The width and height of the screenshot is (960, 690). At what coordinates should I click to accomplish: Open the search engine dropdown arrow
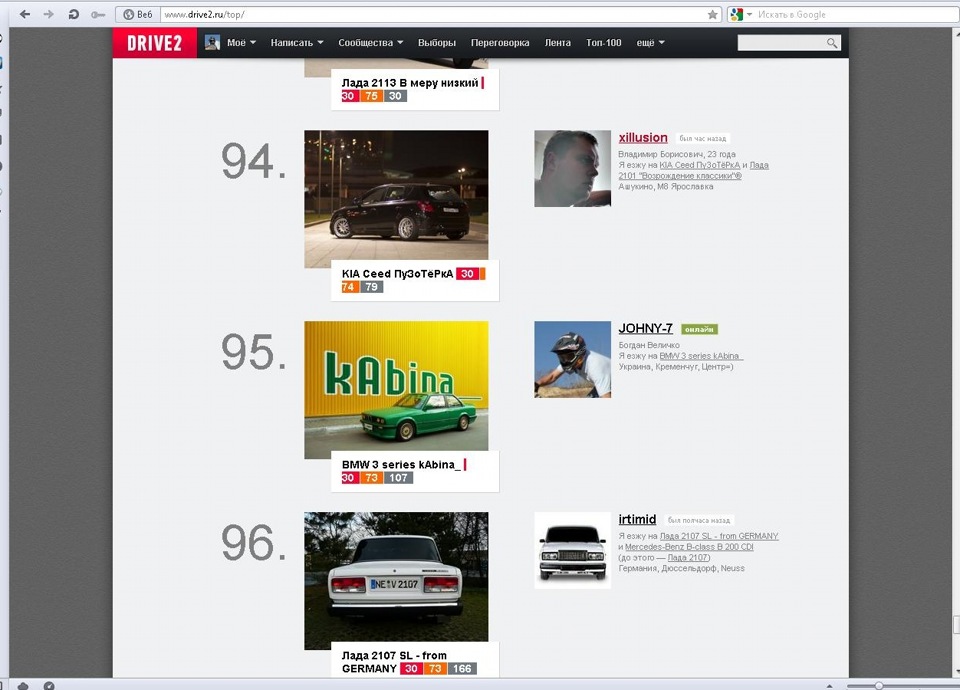point(749,15)
